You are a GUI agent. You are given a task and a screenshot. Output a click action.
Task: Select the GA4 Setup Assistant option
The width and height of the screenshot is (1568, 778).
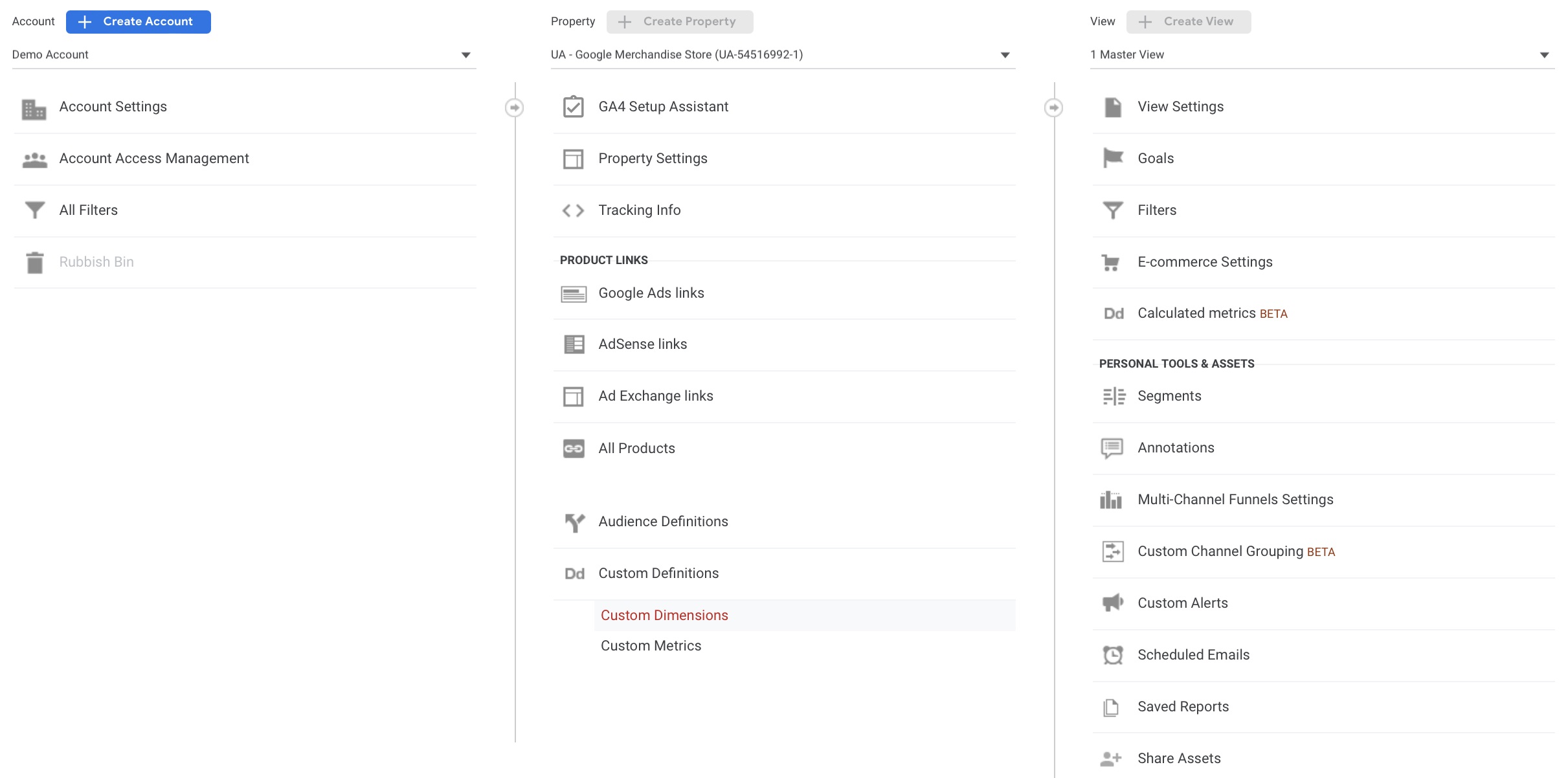tap(661, 106)
